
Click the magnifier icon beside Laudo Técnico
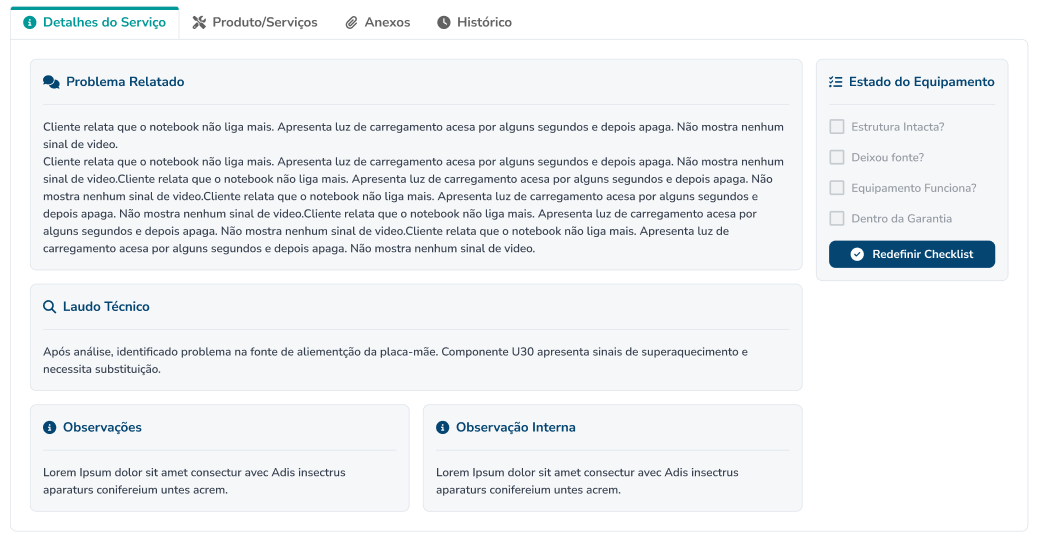click(50, 307)
